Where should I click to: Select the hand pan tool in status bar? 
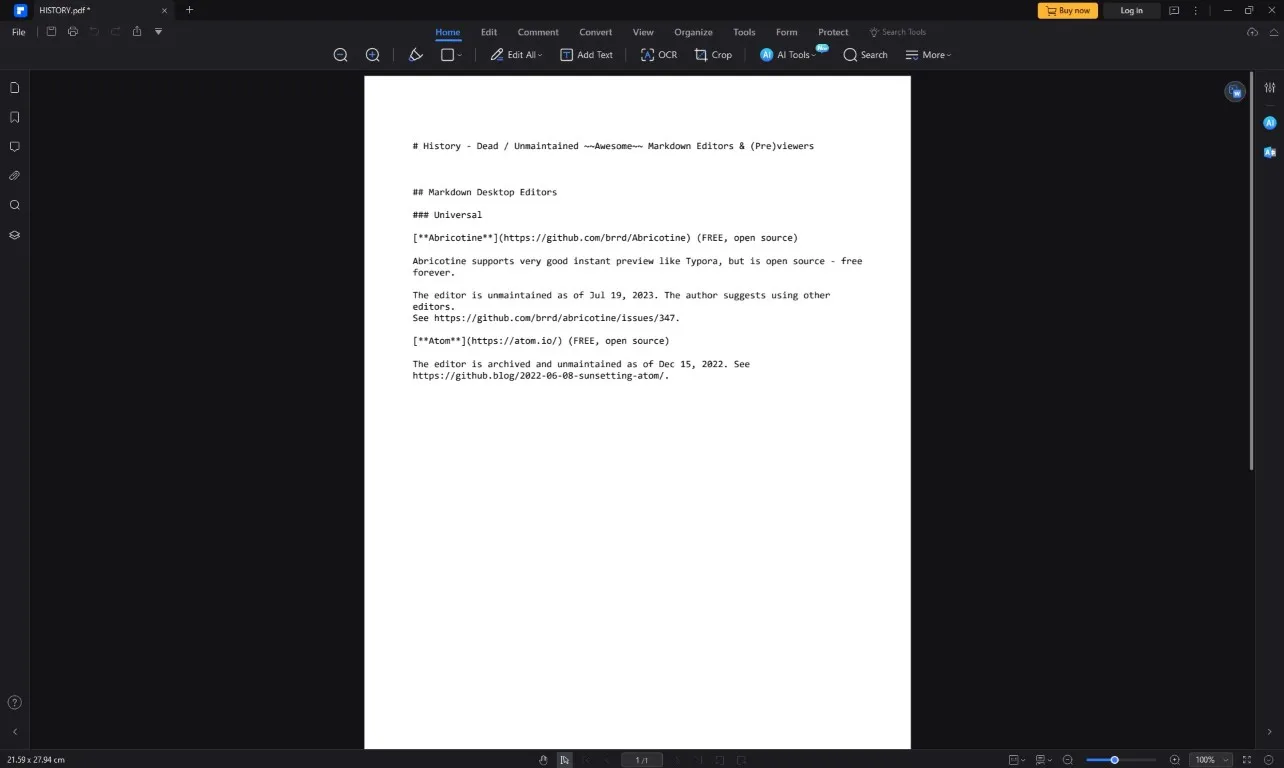click(x=543, y=760)
